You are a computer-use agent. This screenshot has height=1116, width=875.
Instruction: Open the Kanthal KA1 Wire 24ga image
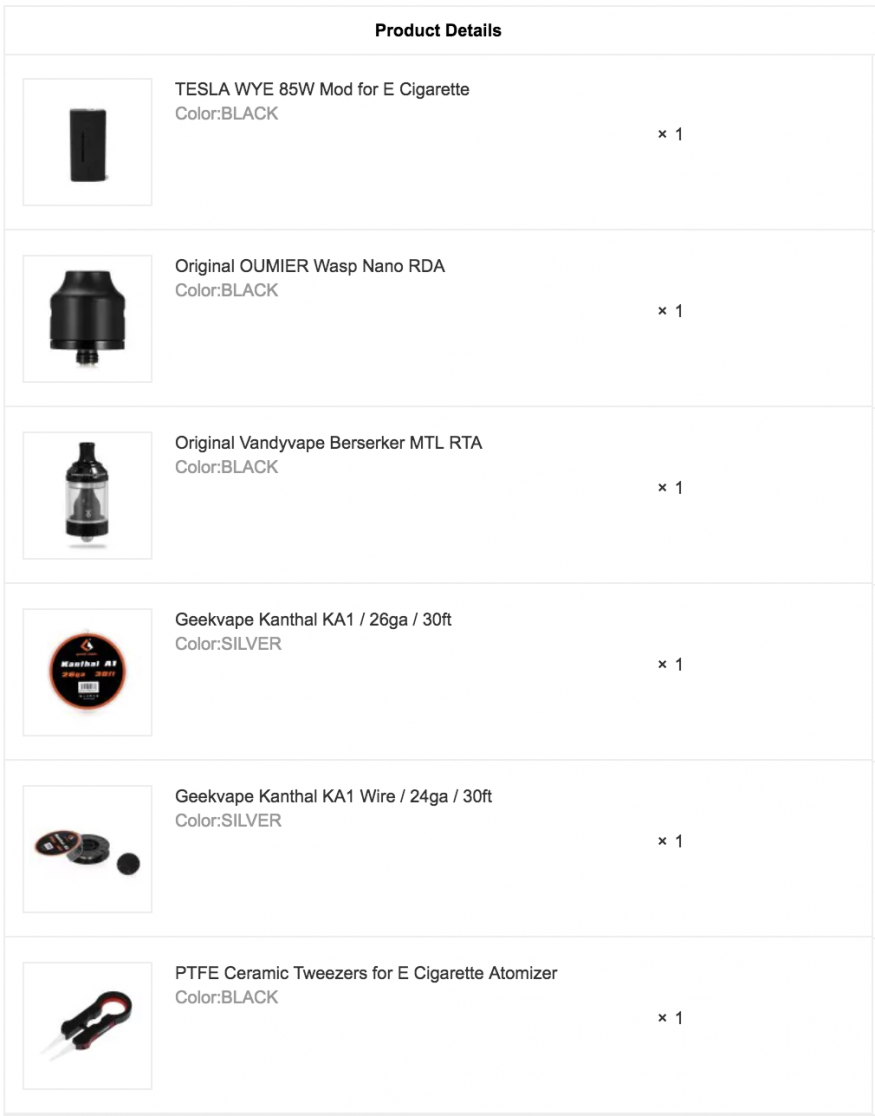87,848
